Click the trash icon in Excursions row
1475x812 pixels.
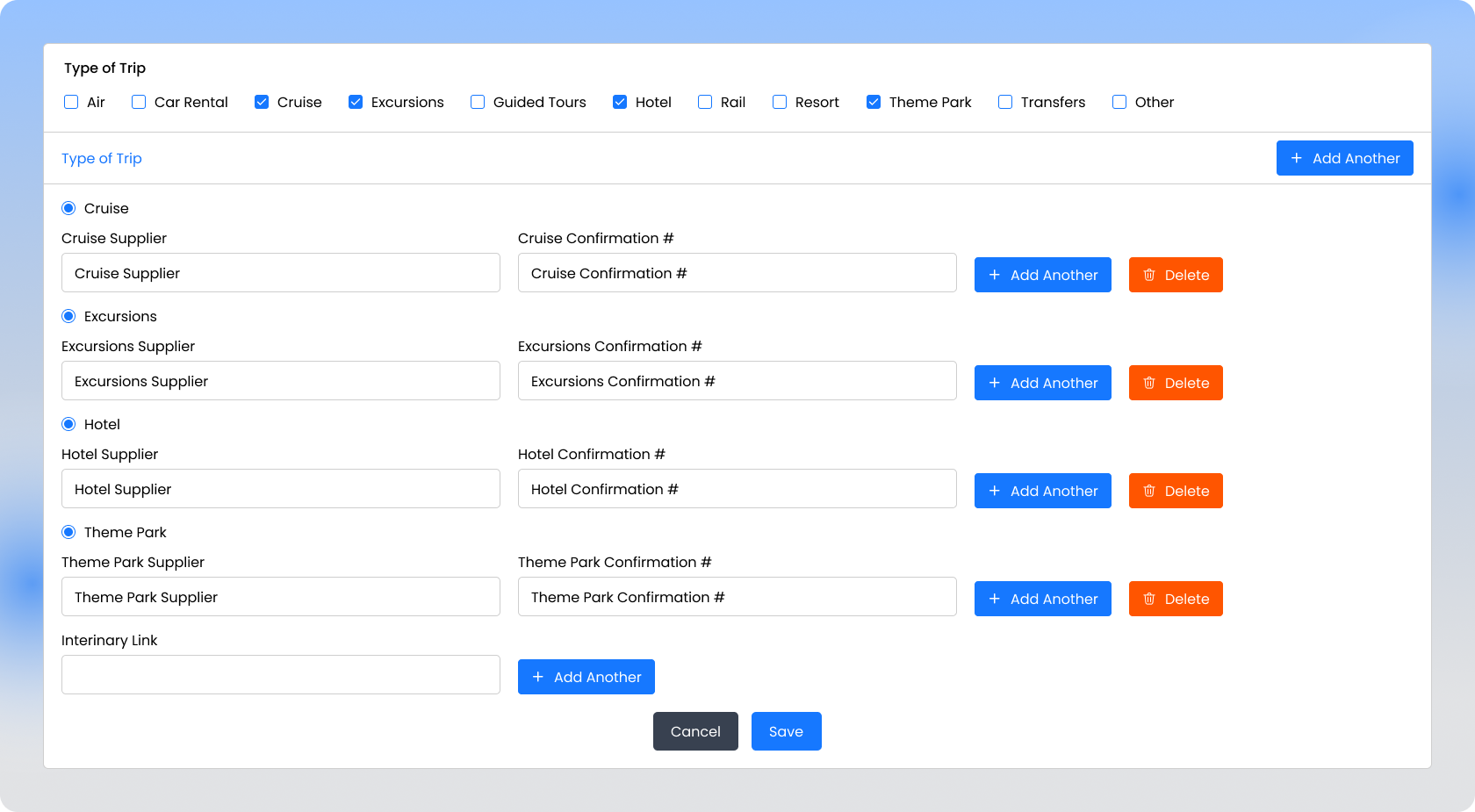coord(1148,383)
